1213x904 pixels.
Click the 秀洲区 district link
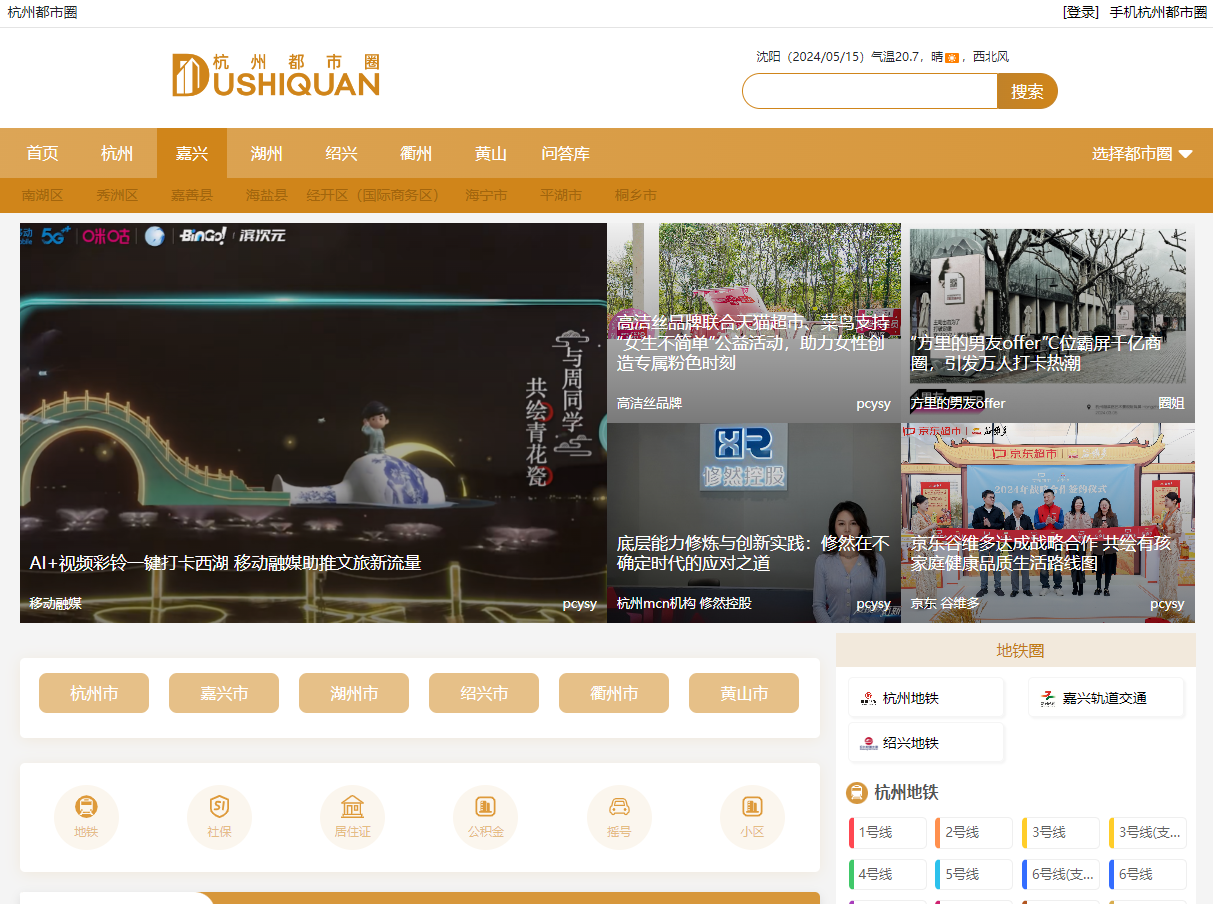(117, 196)
